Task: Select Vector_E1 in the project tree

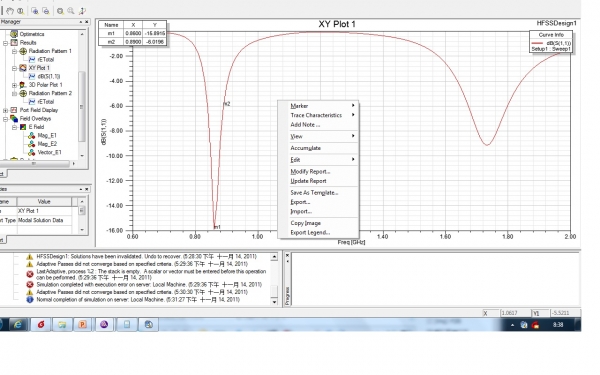Action: tap(49, 152)
